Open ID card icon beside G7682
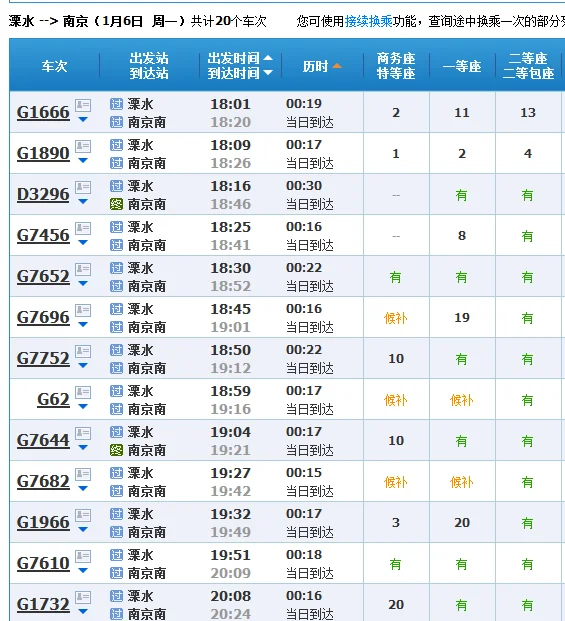Screen dimensions: 565x621 click(x=83, y=474)
